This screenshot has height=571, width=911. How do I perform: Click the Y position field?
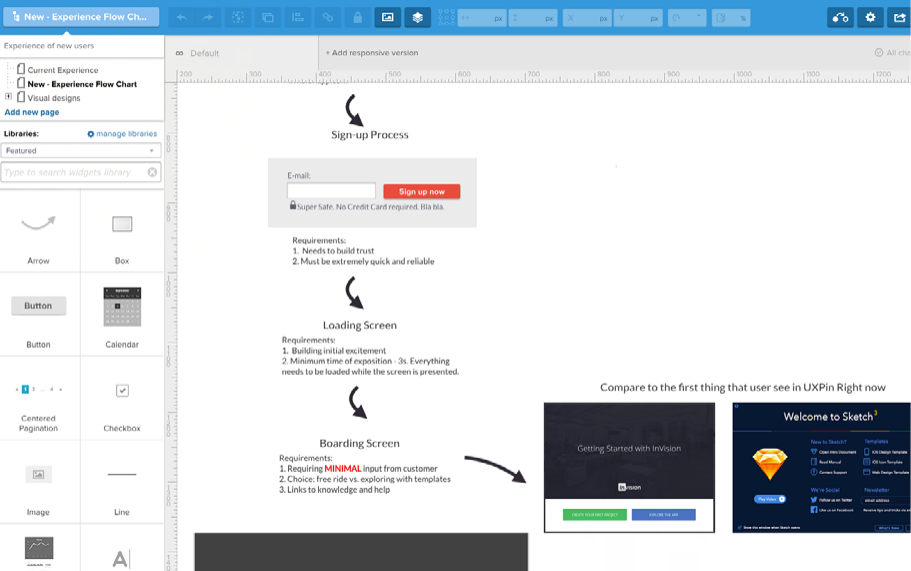point(638,18)
